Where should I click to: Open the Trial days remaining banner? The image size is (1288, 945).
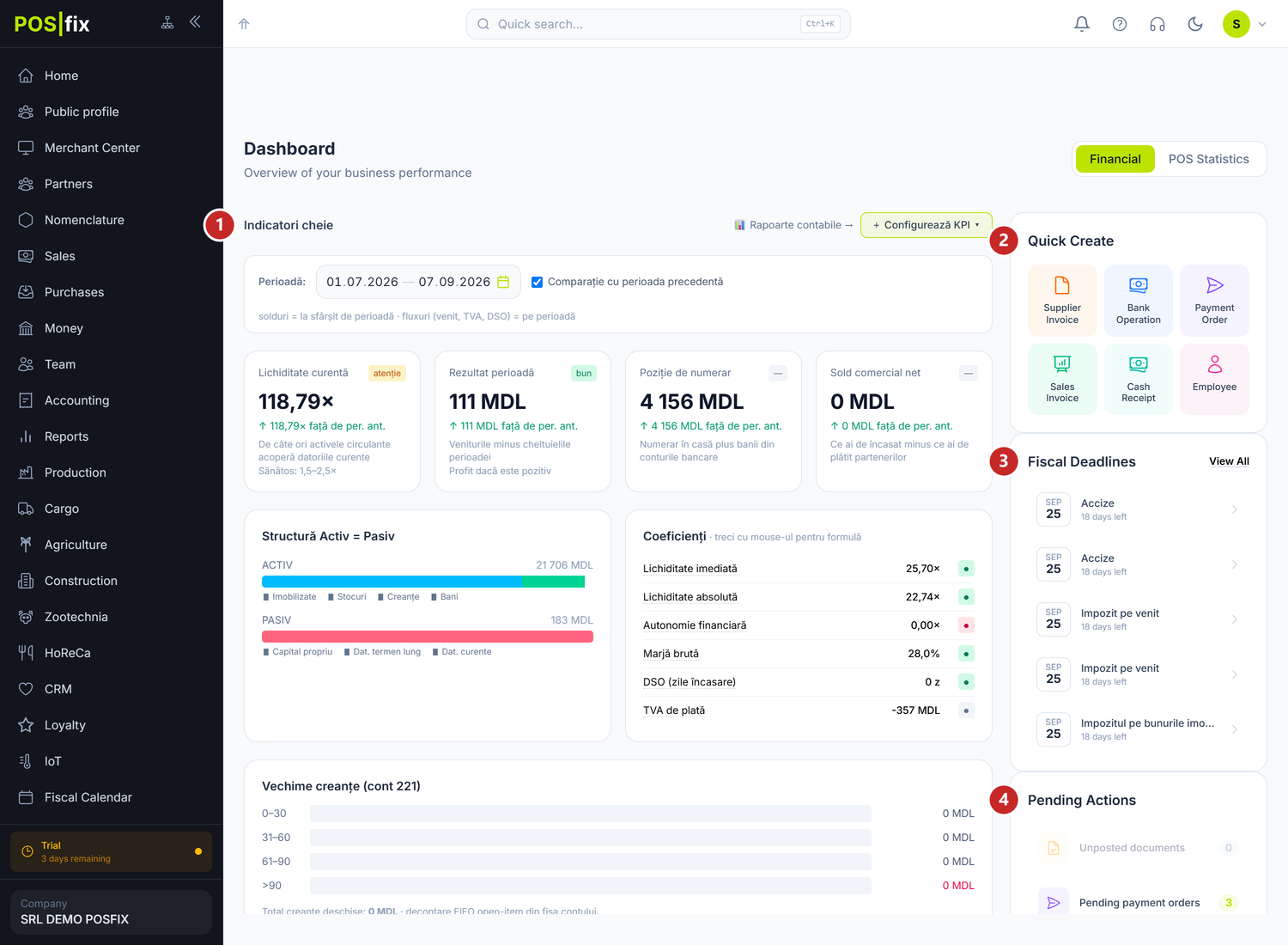112,851
